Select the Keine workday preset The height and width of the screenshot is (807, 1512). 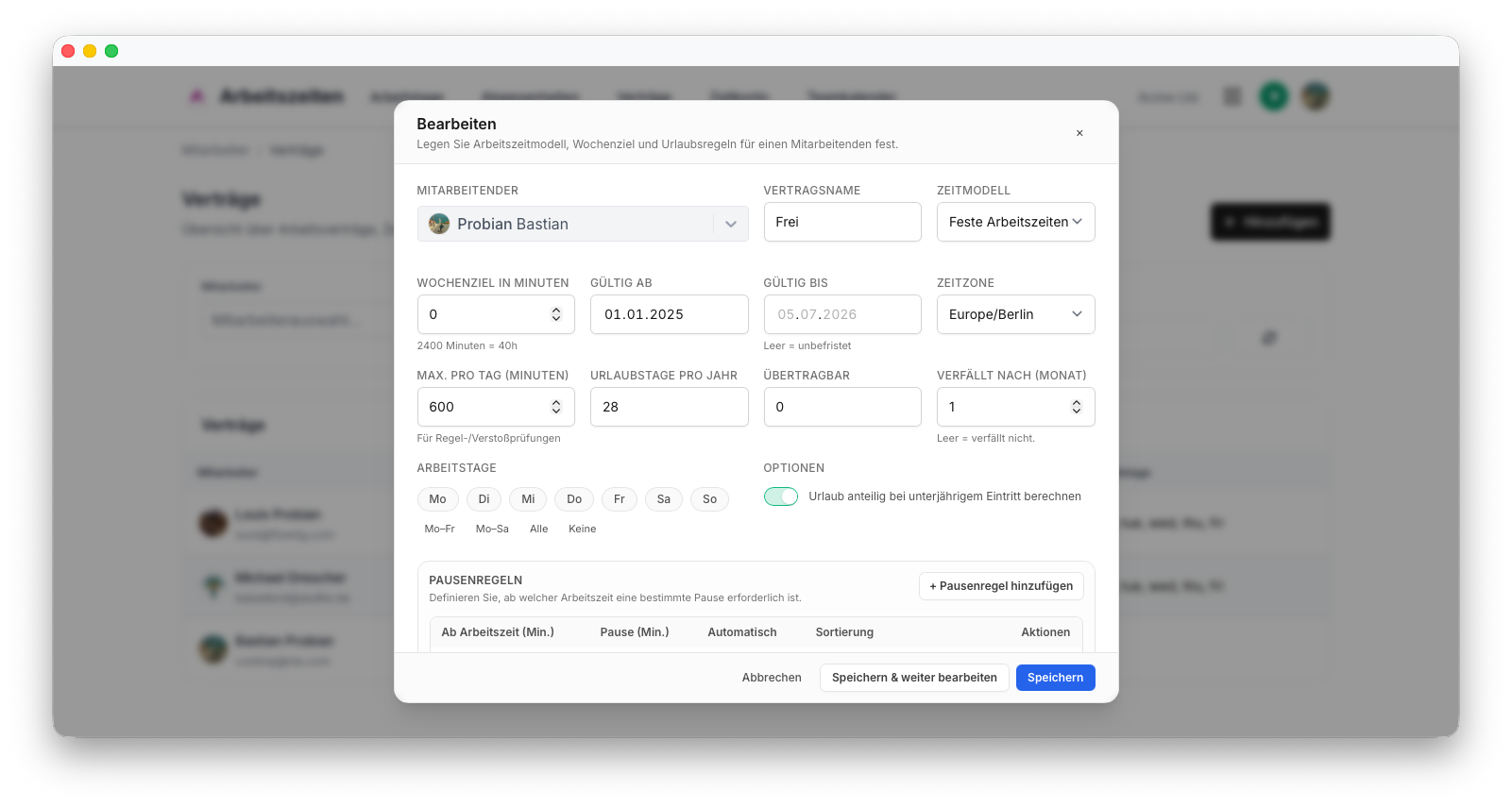(583, 529)
